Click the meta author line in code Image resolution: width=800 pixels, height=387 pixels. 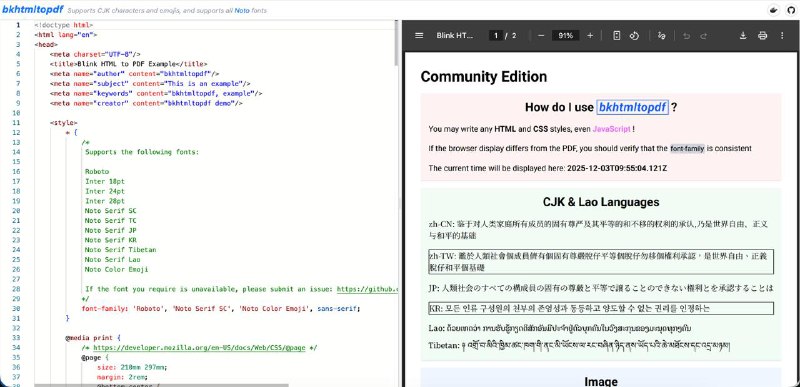(135, 74)
